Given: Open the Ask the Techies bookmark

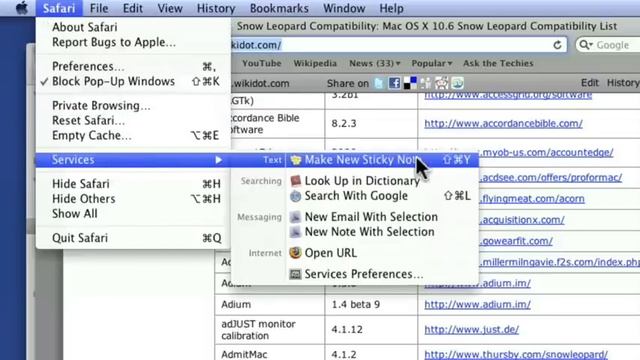Looking at the screenshot, I should pyautogui.click(x=498, y=63).
